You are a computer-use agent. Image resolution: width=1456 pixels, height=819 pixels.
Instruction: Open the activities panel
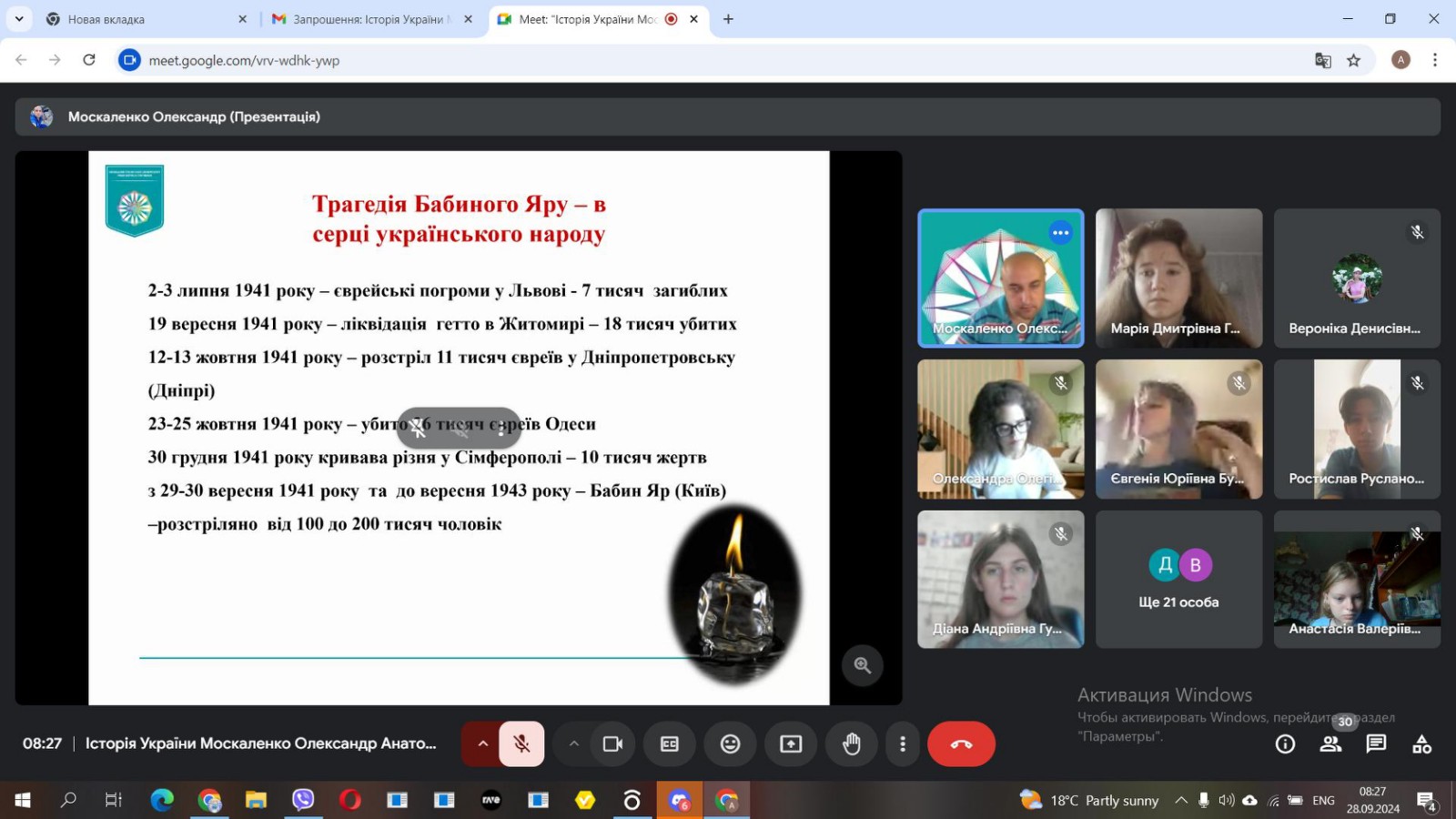click(1421, 744)
